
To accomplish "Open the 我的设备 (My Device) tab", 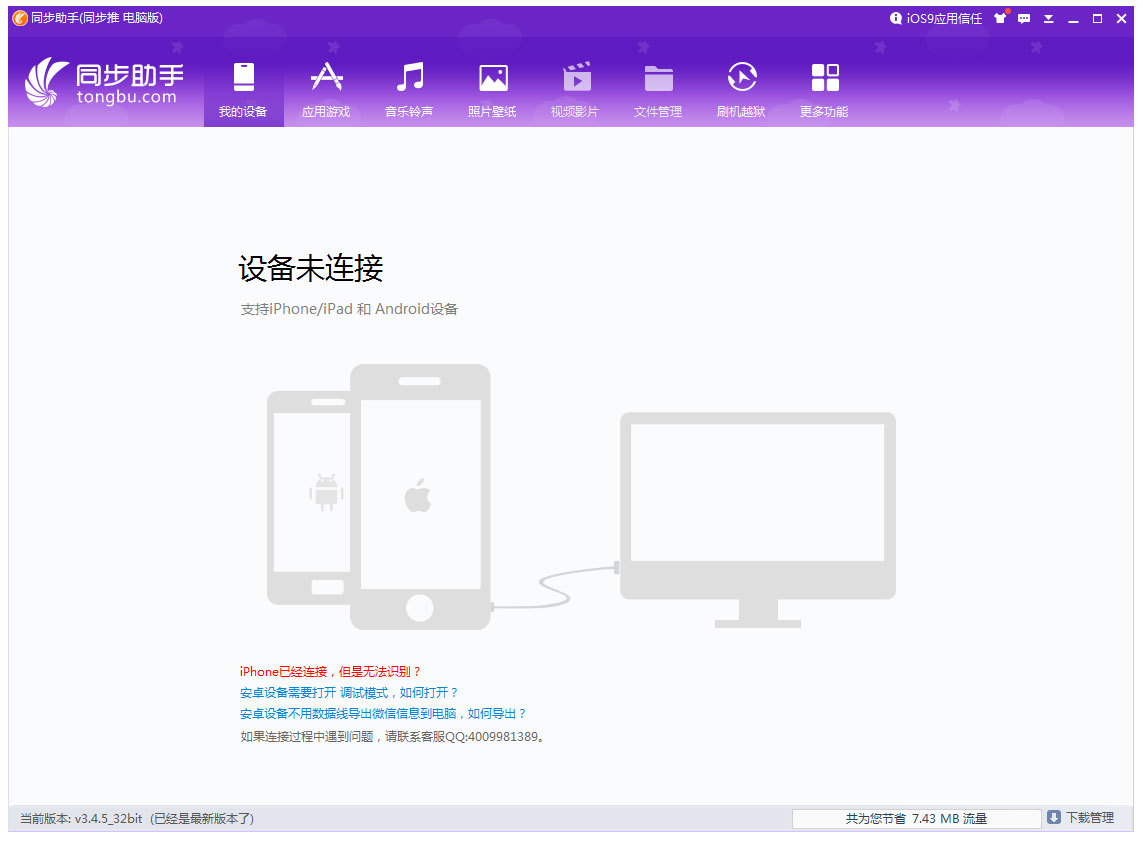I will (243, 90).
